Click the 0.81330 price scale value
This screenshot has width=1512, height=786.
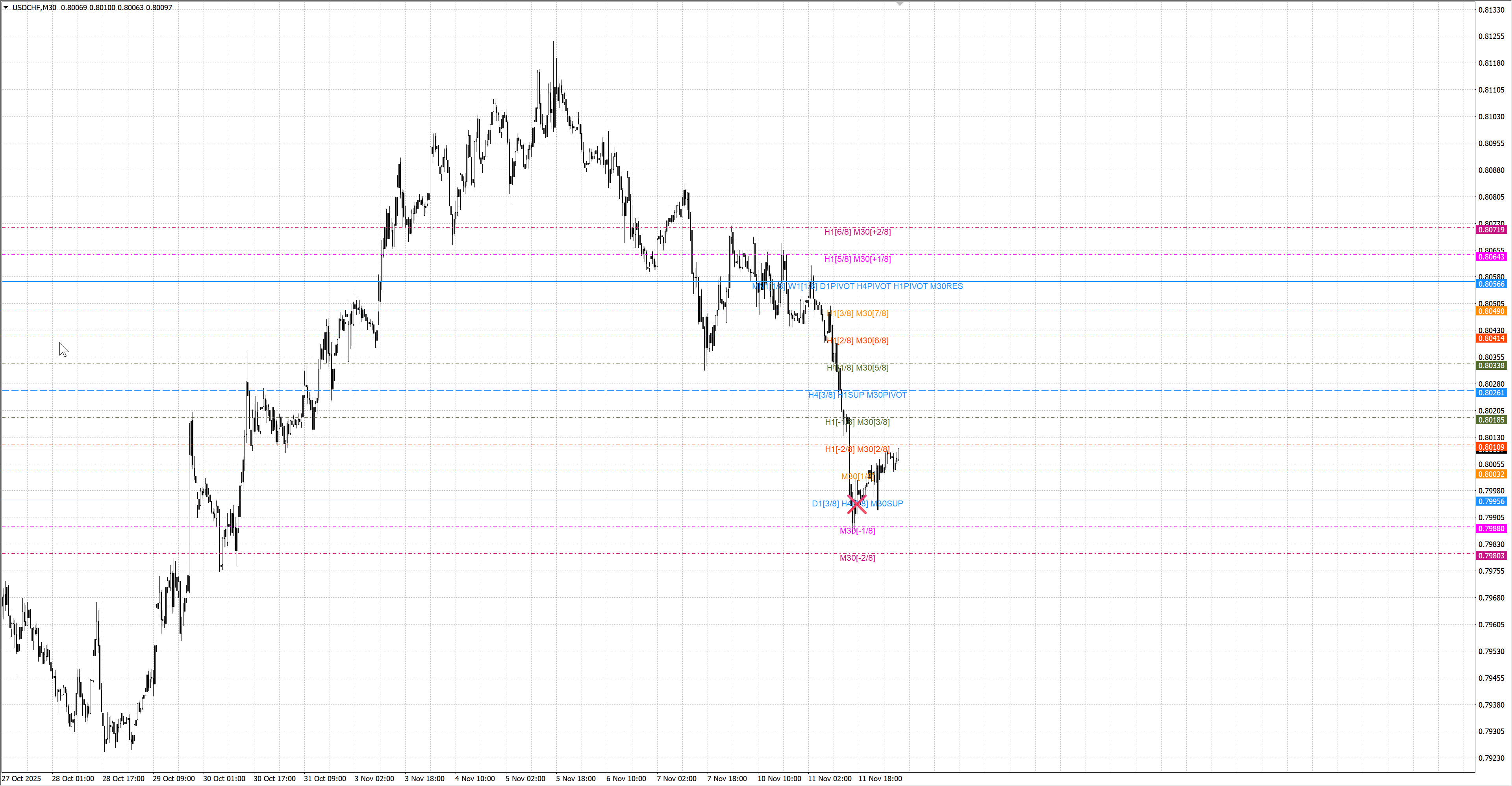tap(1491, 10)
